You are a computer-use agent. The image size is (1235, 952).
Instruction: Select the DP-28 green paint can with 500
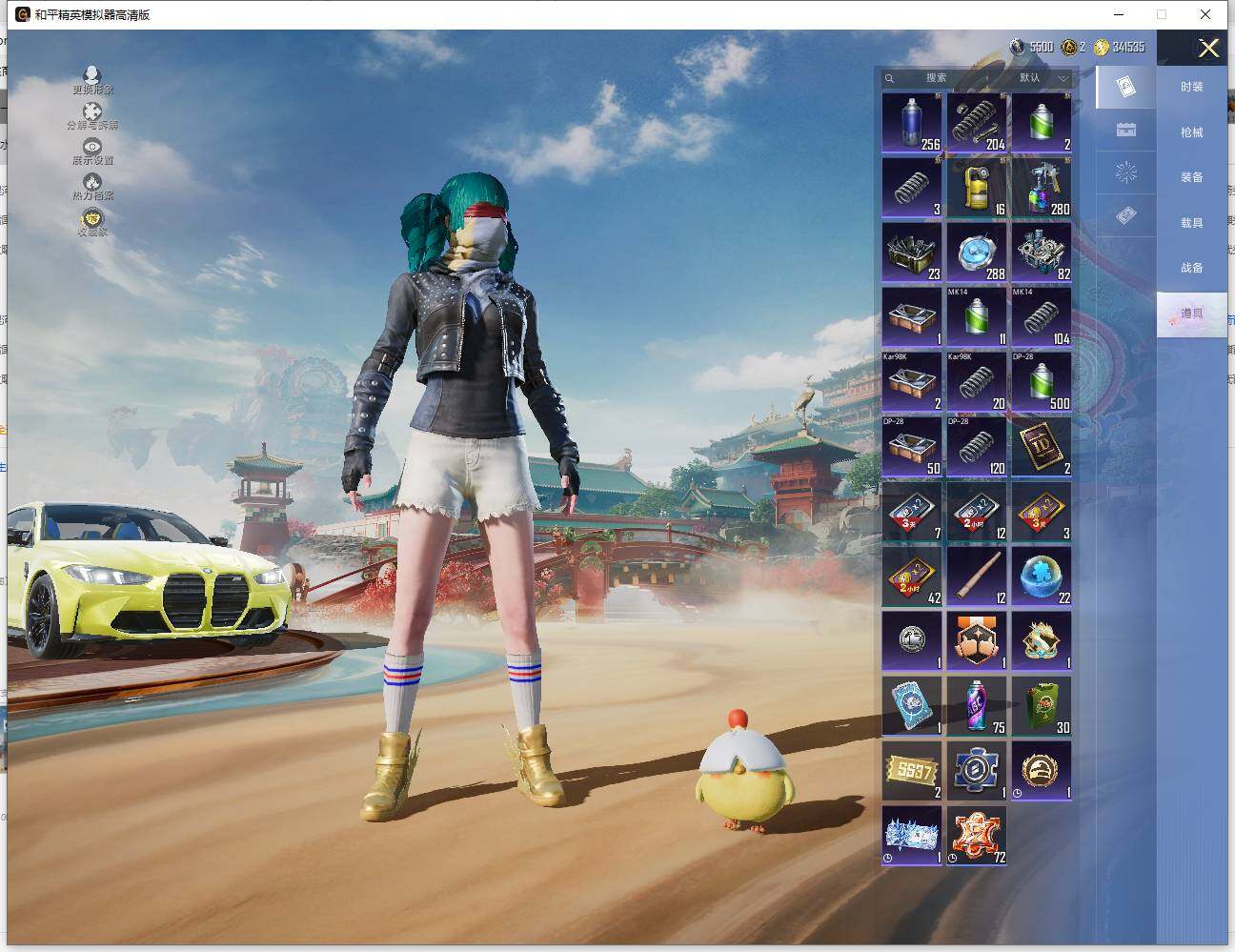1042,381
